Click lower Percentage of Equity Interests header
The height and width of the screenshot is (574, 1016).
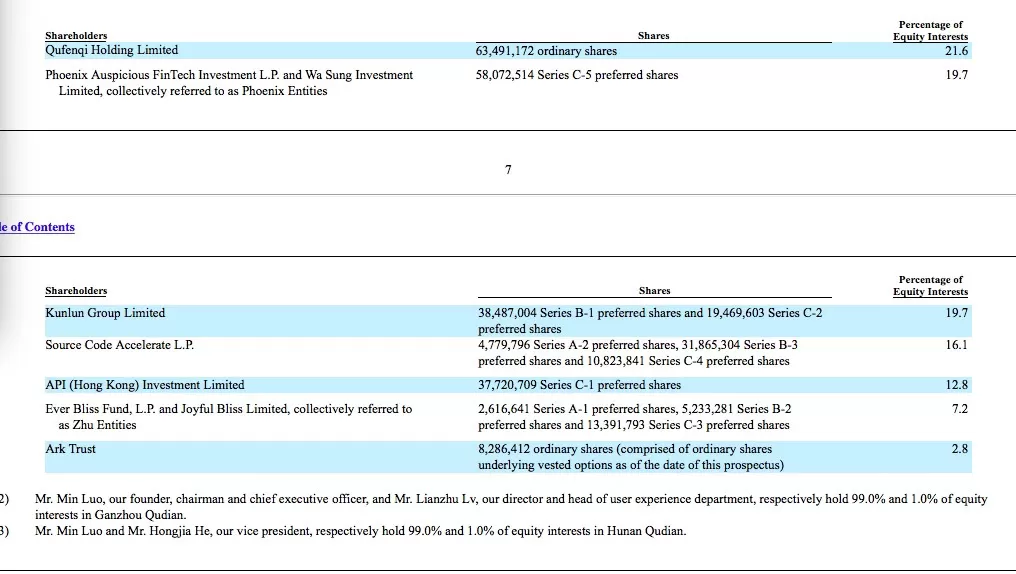pos(930,286)
